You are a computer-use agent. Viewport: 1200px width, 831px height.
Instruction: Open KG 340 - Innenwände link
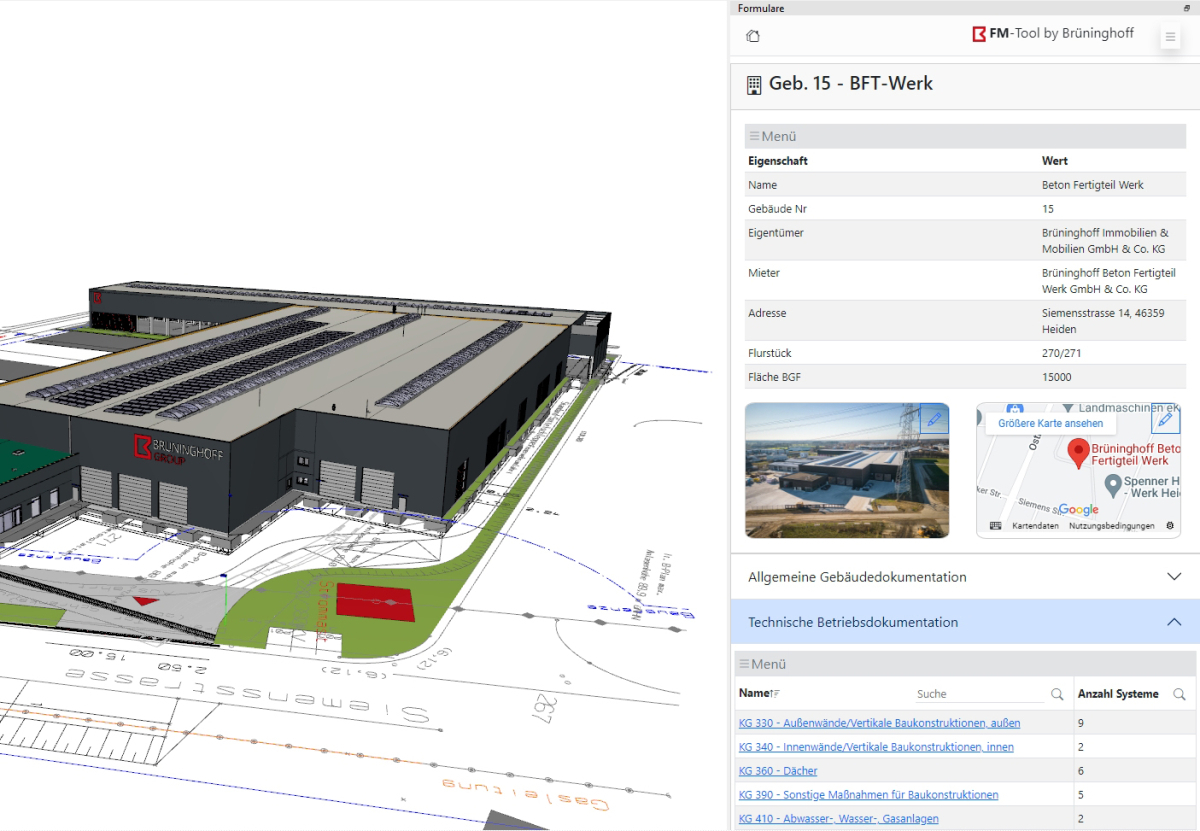click(876, 747)
